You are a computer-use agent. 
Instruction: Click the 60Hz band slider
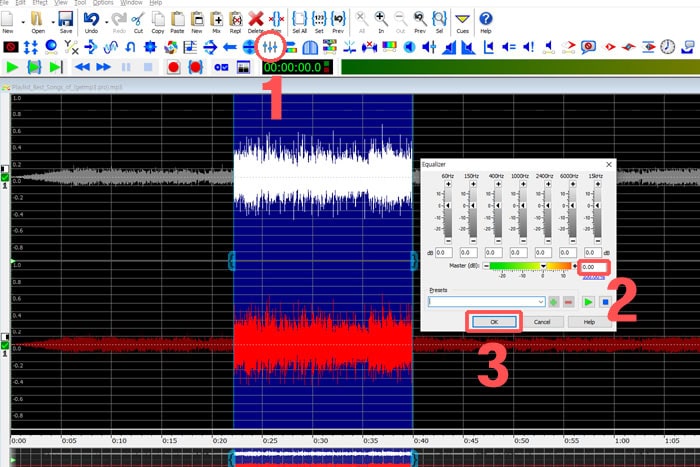point(448,213)
